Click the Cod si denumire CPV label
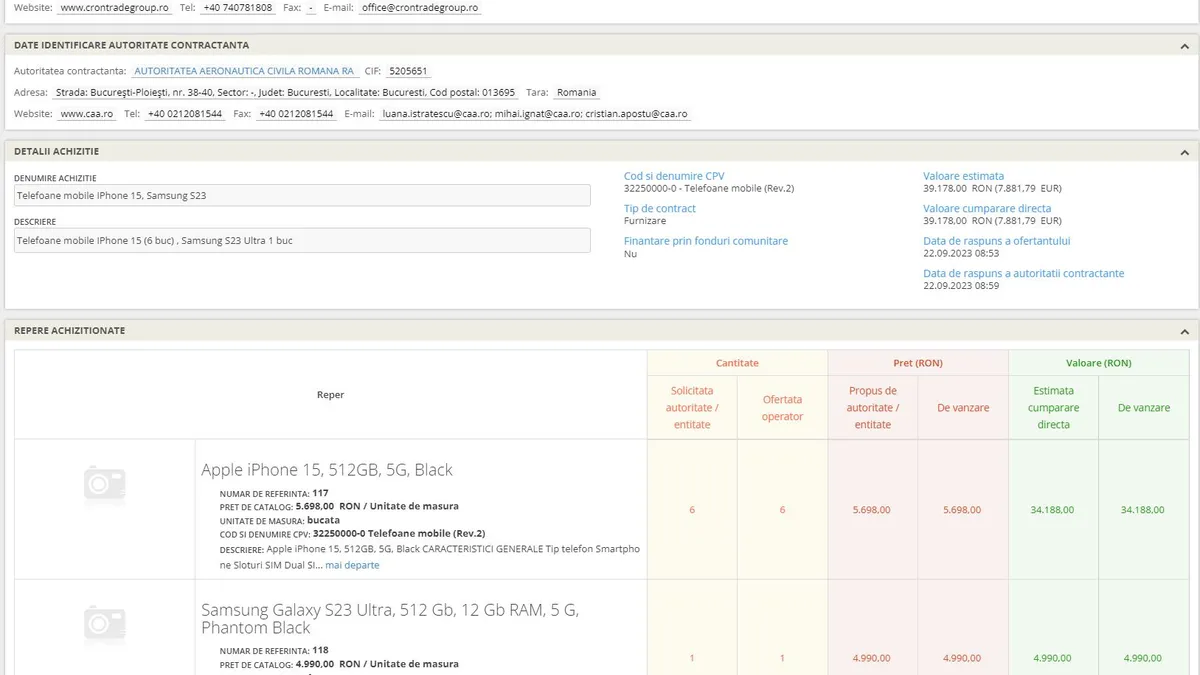Viewport: 1200px width, 675px height. (674, 176)
